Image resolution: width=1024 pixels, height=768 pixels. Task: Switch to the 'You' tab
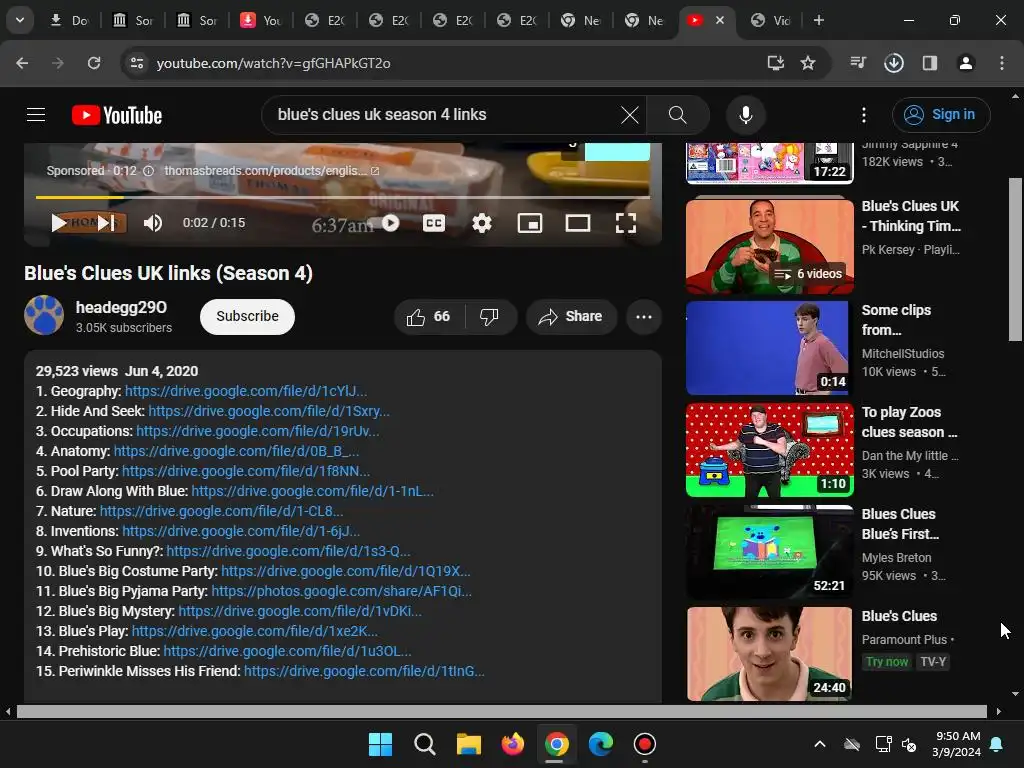(x=261, y=20)
